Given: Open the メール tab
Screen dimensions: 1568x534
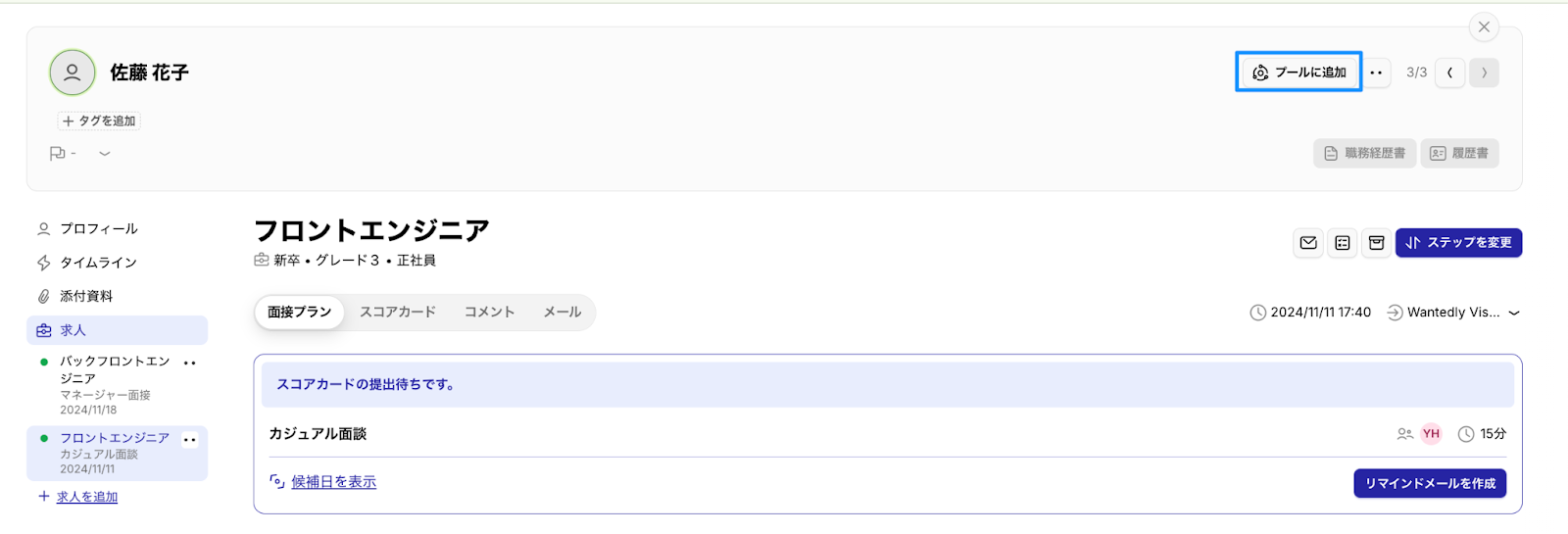Looking at the screenshot, I should [x=563, y=313].
